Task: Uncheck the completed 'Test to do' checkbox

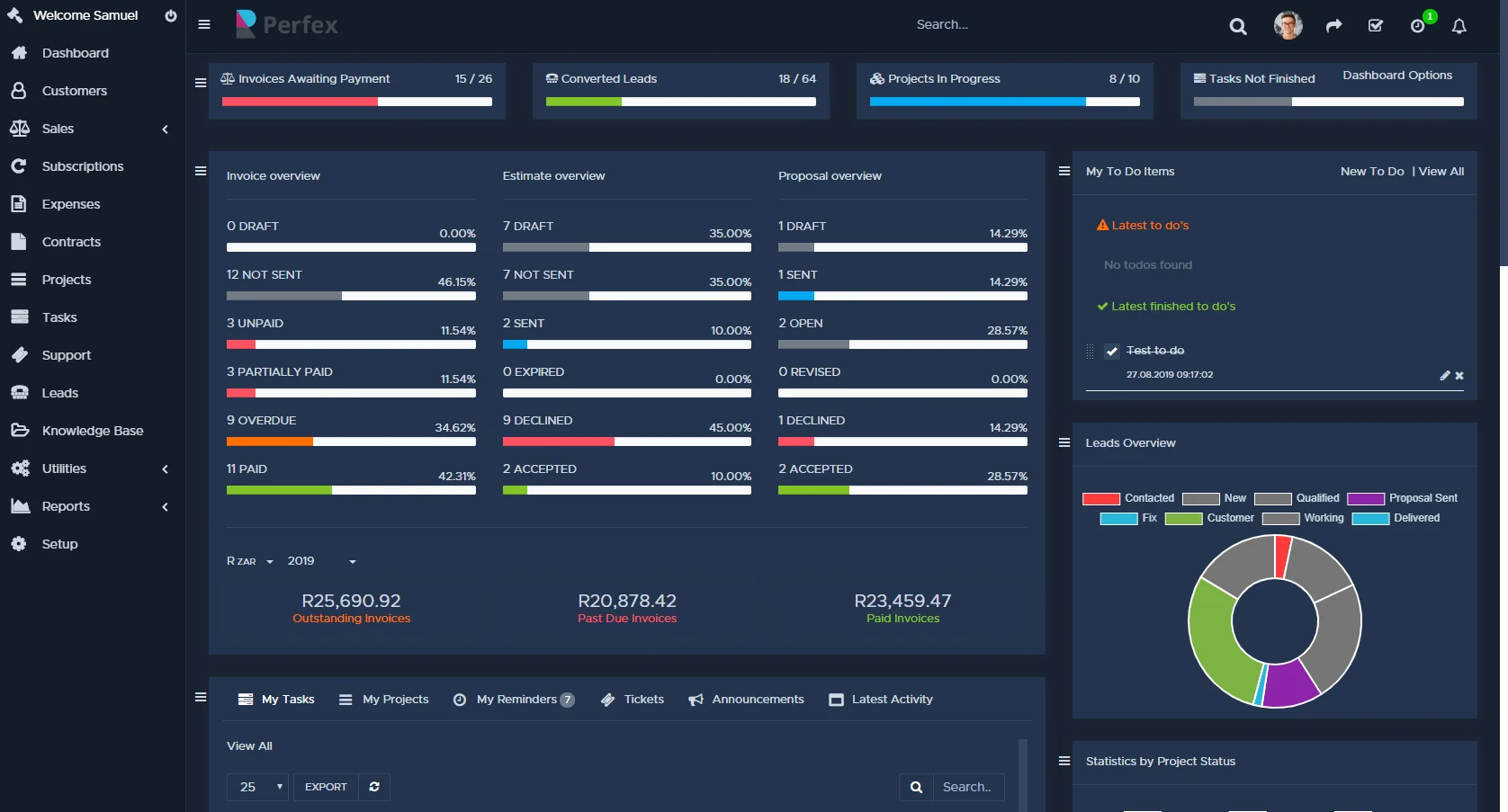Action: pyautogui.click(x=1112, y=352)
